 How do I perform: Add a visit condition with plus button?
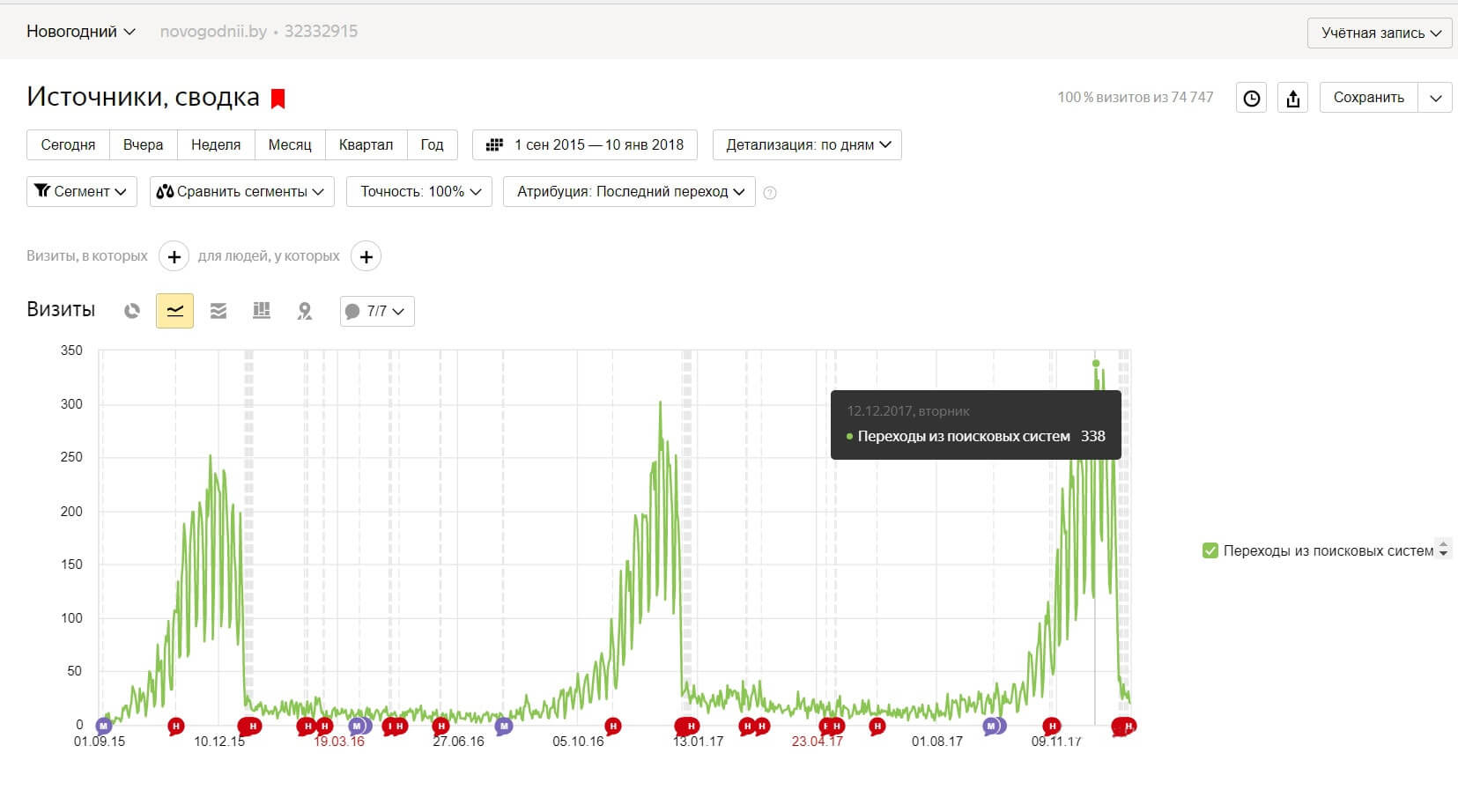point(174,256)
